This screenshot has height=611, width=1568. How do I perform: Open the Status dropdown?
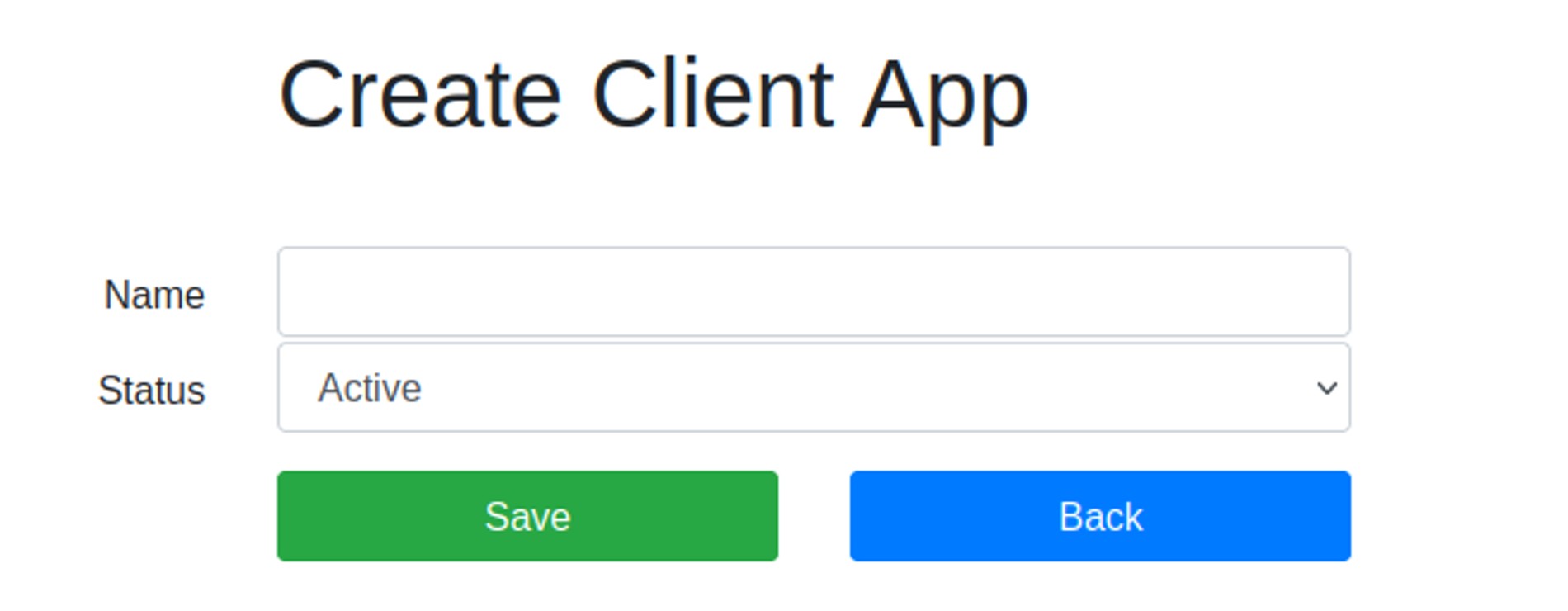(x=814, y=387)
